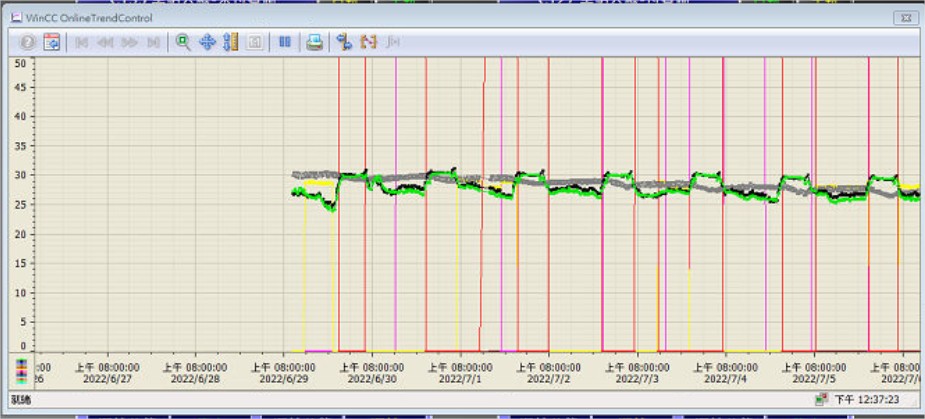This screenshot has height=419, width=925.
Task: Open the select data connection tool
Action: coord(344,42)
